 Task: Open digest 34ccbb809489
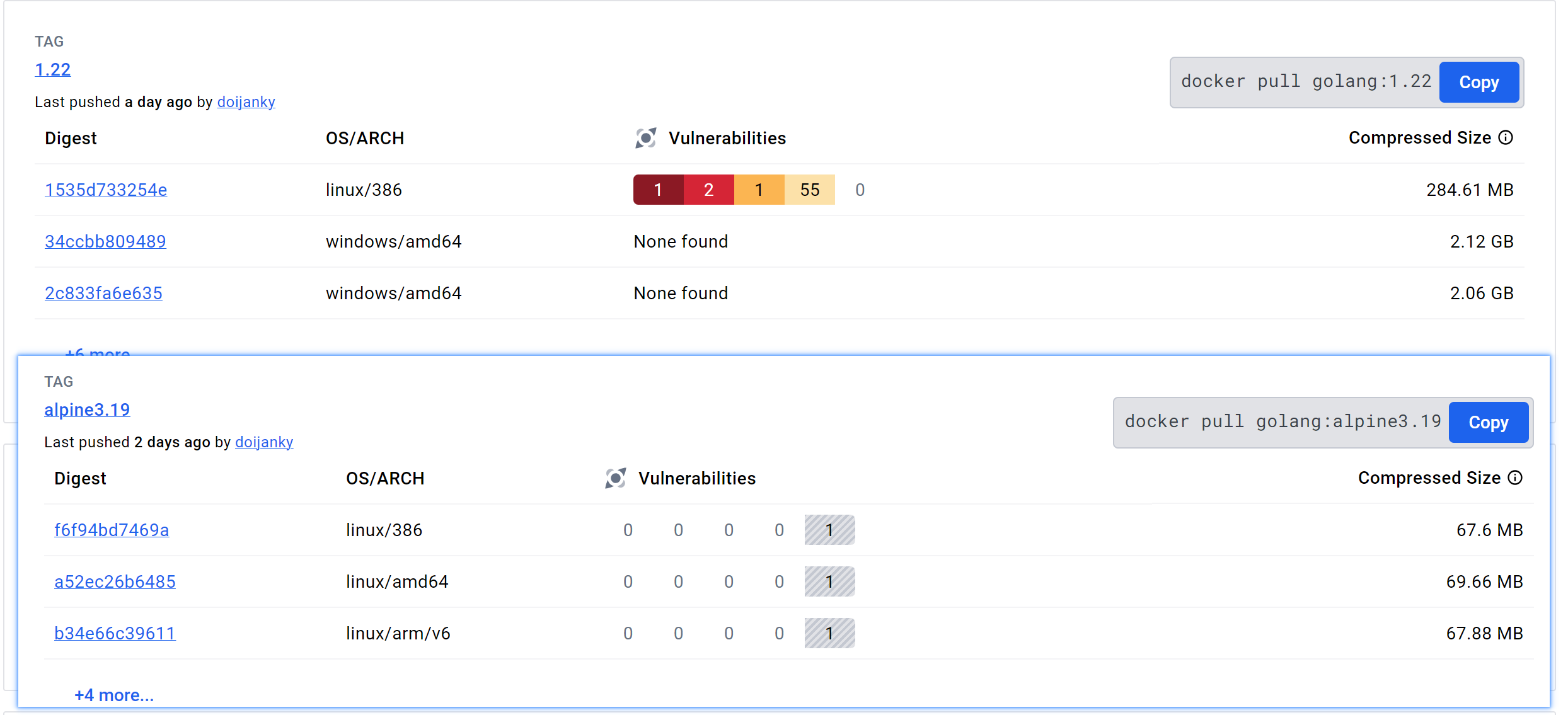coord(105,241)
